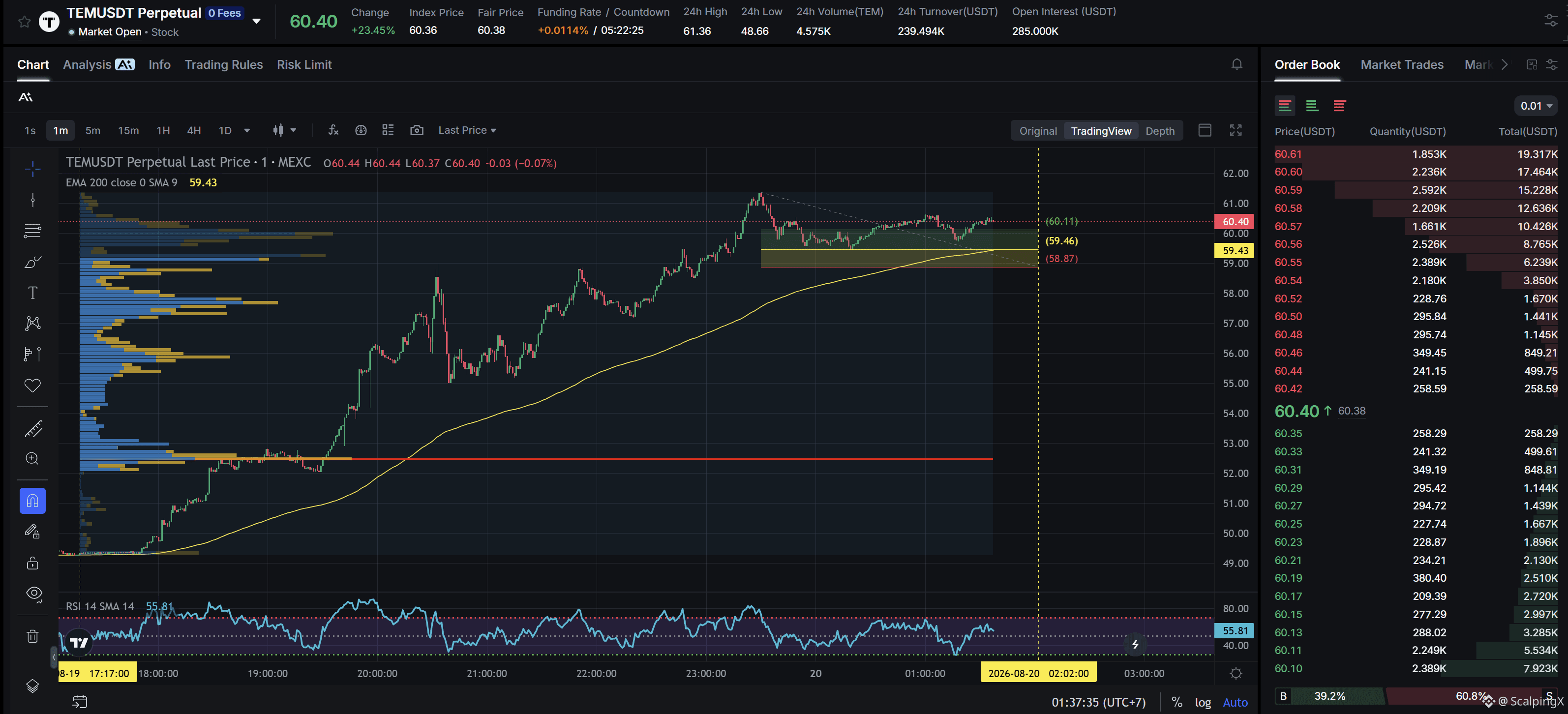Select the 15m timeframe

point(128,130)
